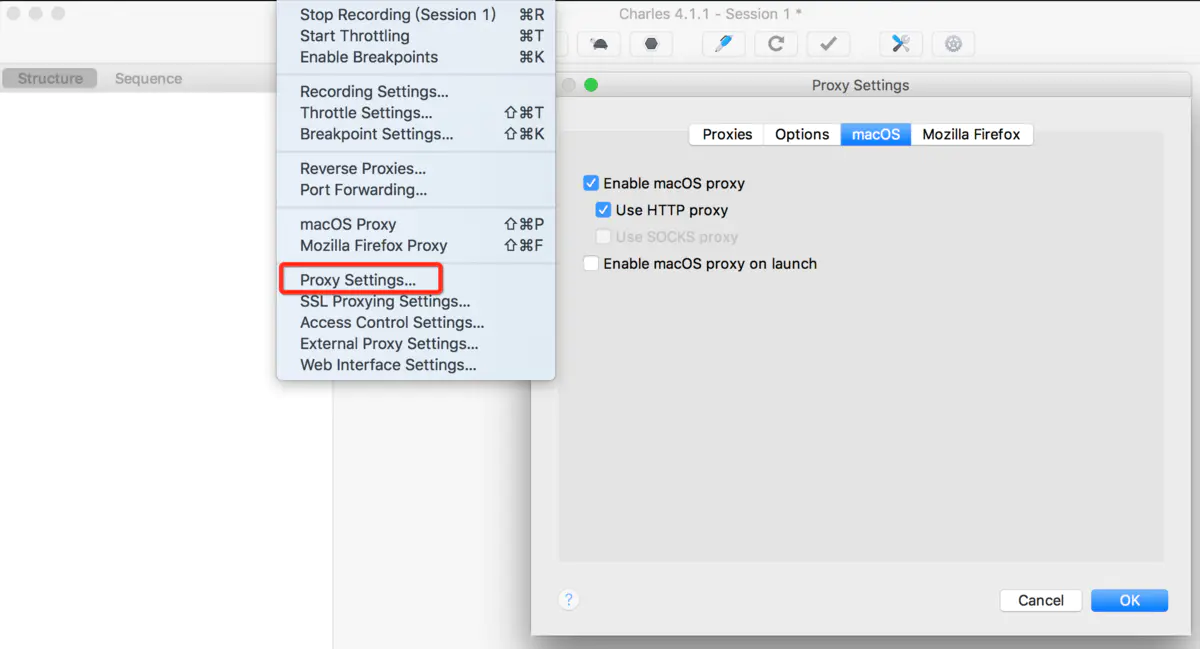Toggle Mozilla Firefox Proxy menu item

tap(416, 246)
